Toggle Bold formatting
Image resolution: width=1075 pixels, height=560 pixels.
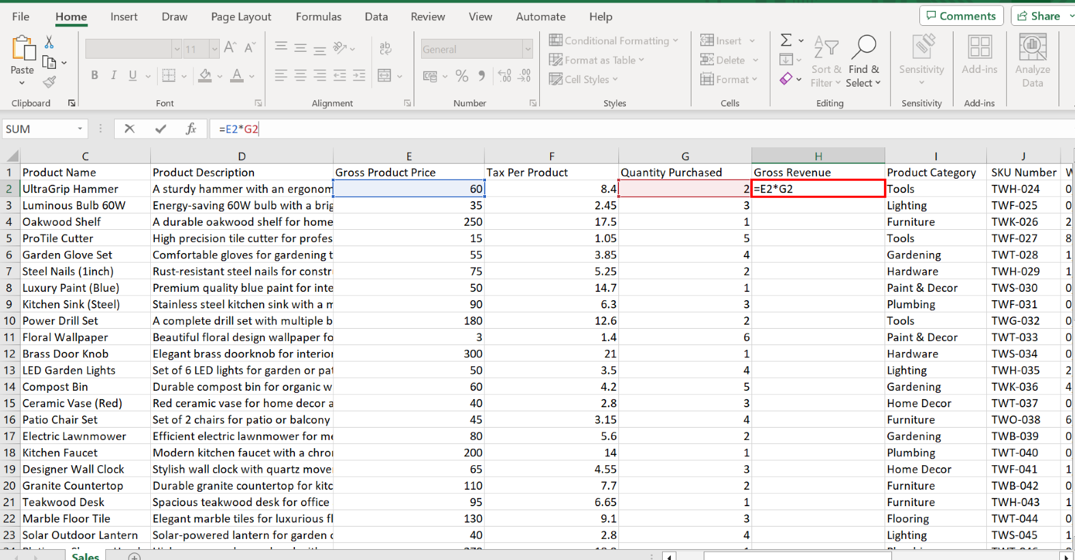click(94, 76)
